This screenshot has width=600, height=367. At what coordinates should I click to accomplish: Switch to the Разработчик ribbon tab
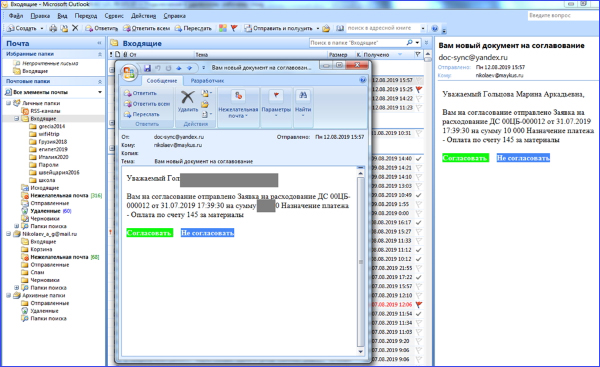(207, 81)
